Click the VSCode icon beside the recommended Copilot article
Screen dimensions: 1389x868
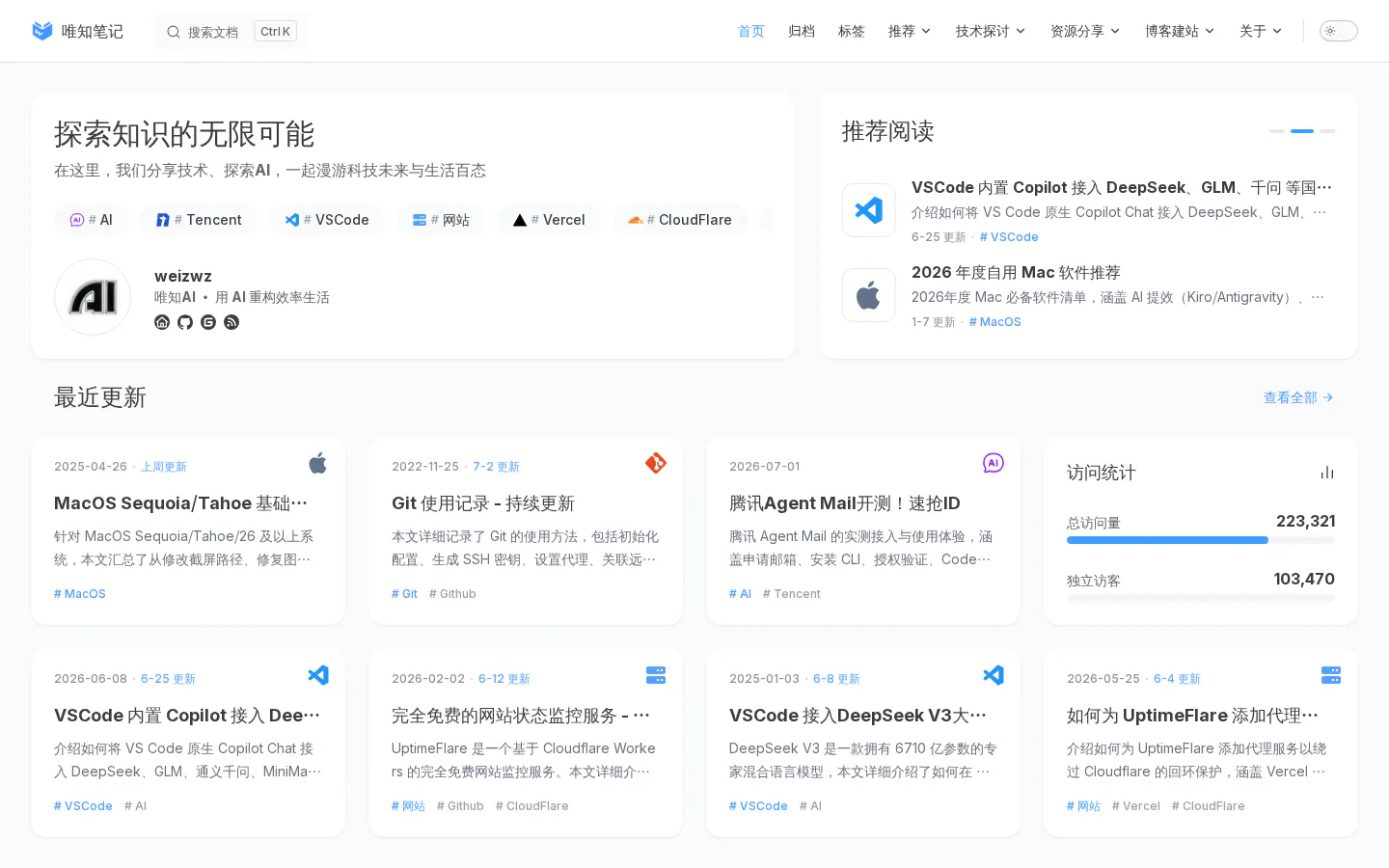pos(869,210)
